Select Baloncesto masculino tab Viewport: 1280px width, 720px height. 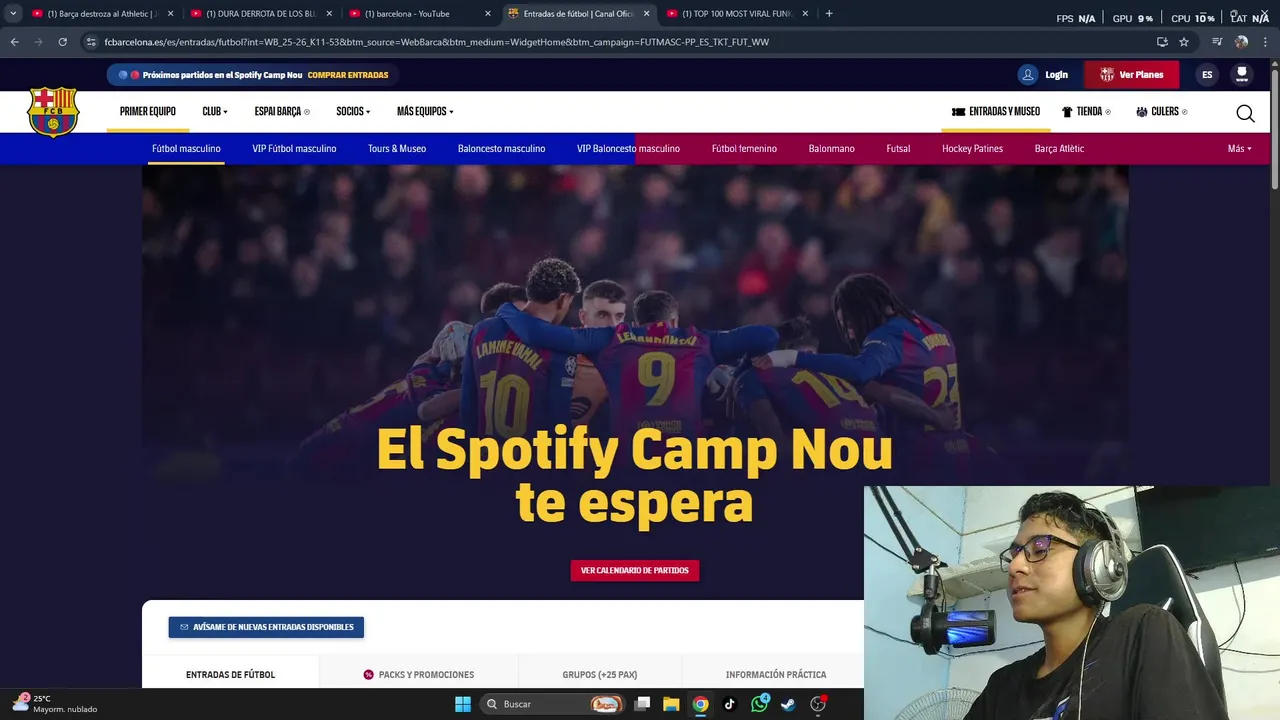pos(501,149)
